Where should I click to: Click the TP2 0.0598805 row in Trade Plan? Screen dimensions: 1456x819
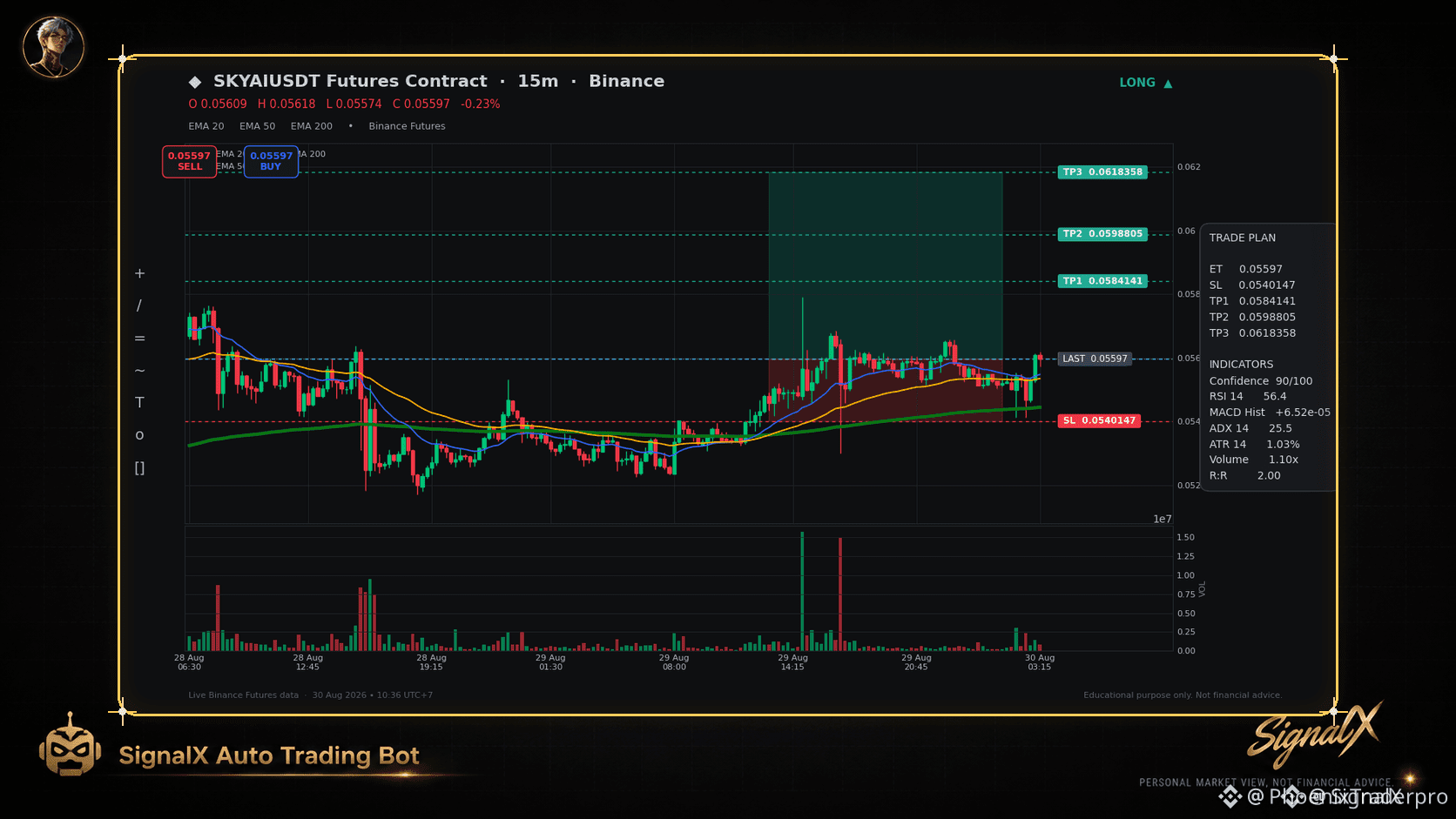[x=1252, y=317]
